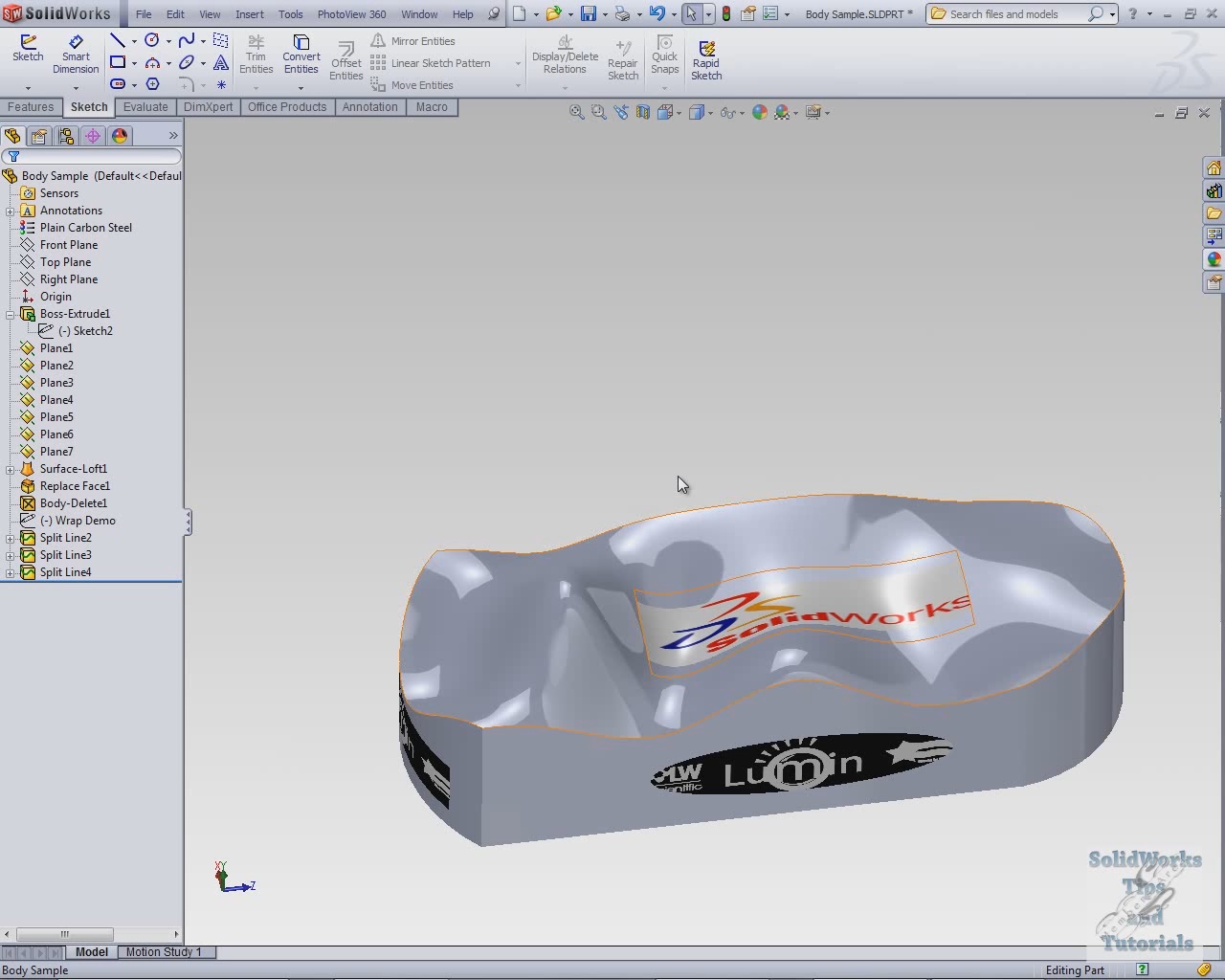Open the Display Style dropdown
Viewport: 1225px width, 980px height.
(x=710, y=113)
